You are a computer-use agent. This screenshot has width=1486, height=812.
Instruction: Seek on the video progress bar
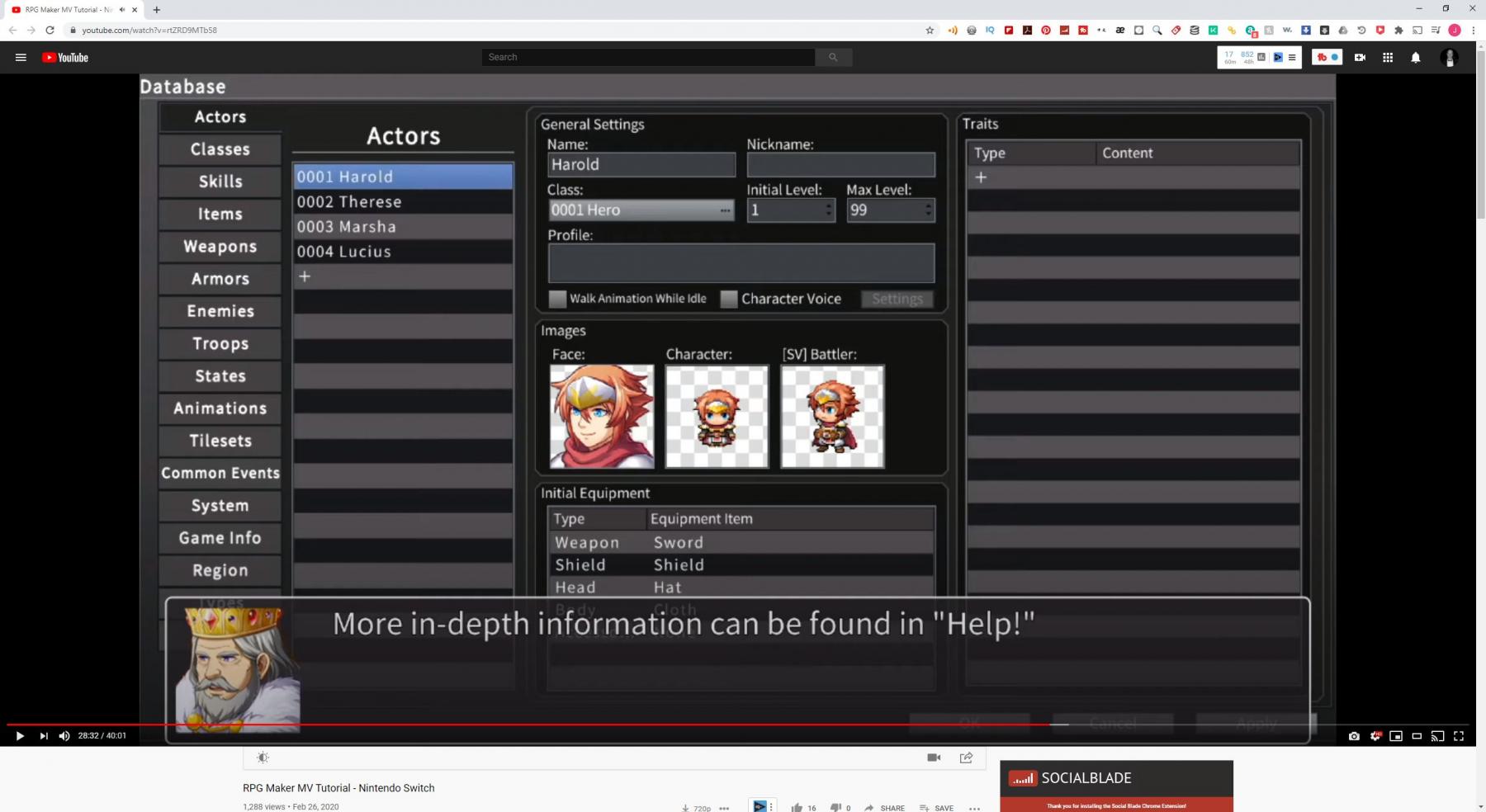coord(737,725)
